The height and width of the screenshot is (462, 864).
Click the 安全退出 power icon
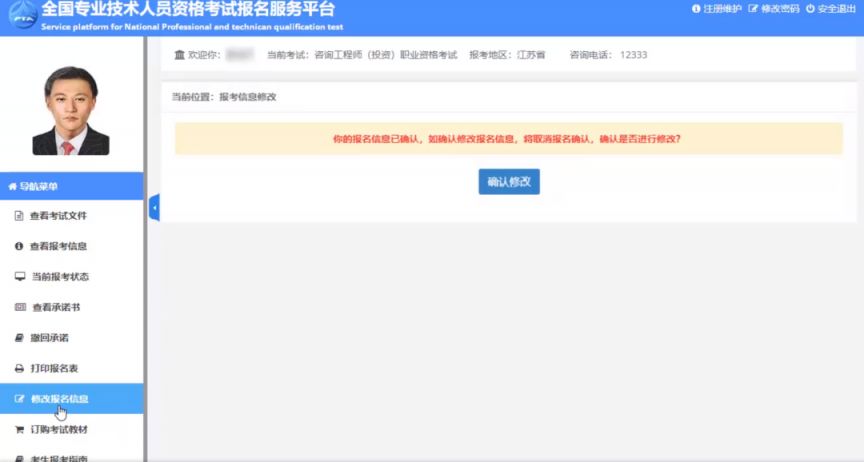click(810, 9)
